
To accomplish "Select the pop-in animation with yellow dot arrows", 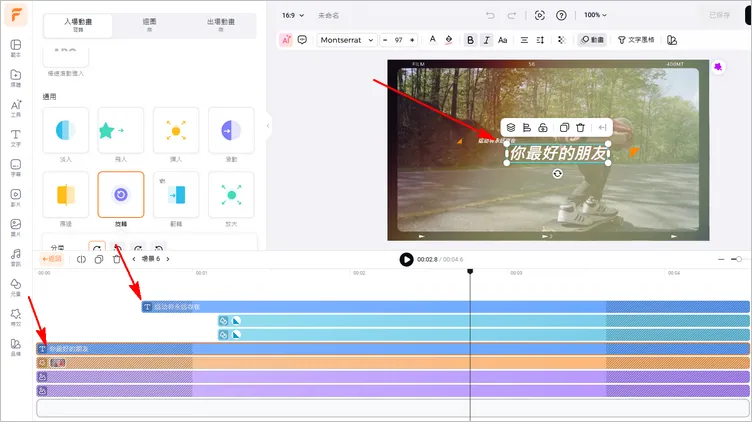I will (x=176, y=130).
